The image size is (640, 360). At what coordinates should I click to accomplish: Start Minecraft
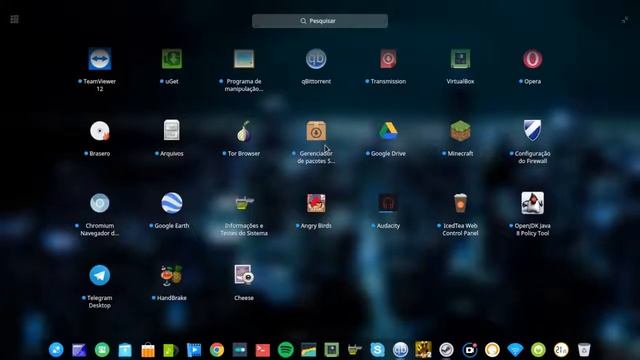click(x=460, y=131)
